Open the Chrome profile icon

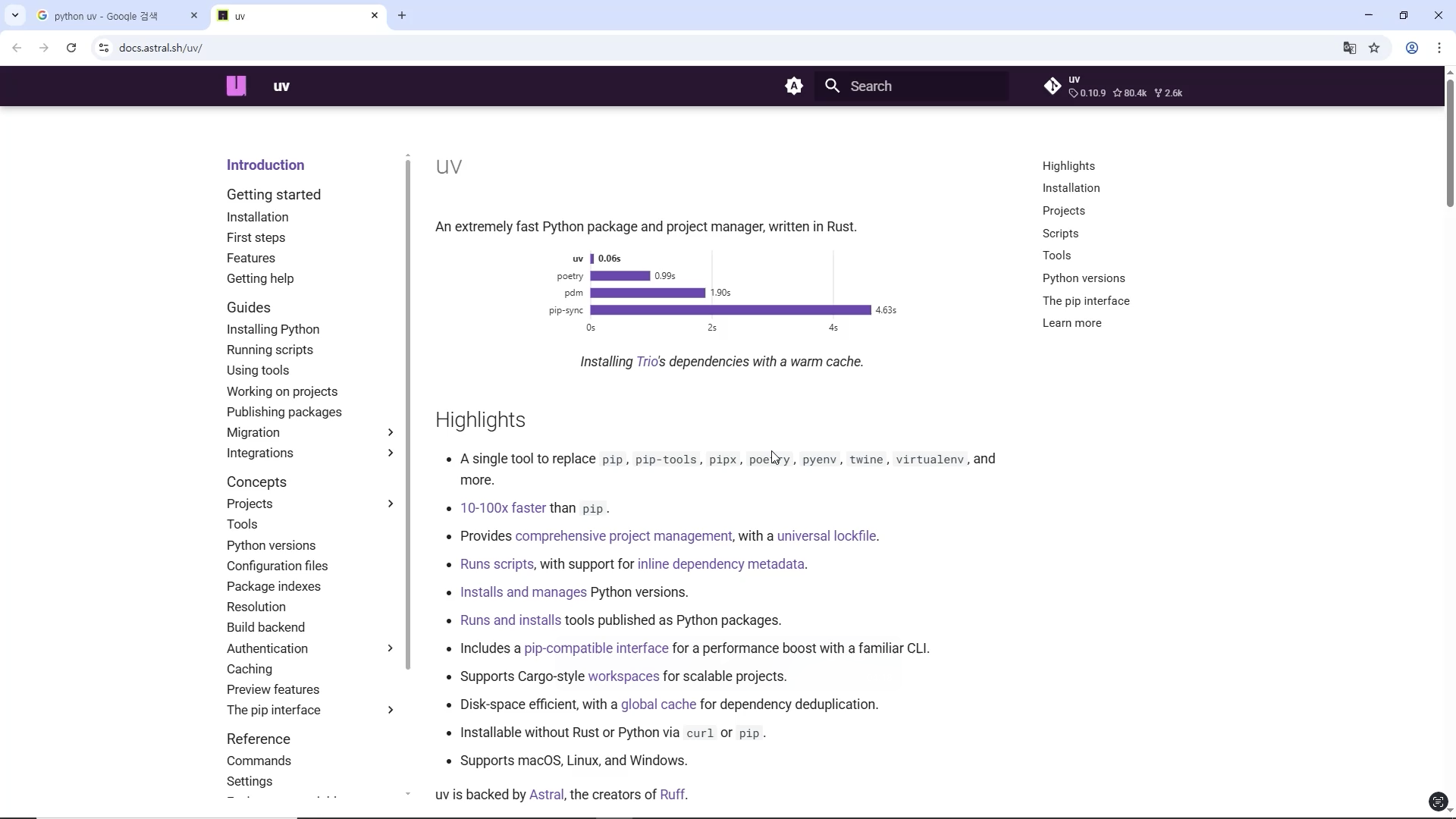pyautogui.click(x=1411, y=48)
